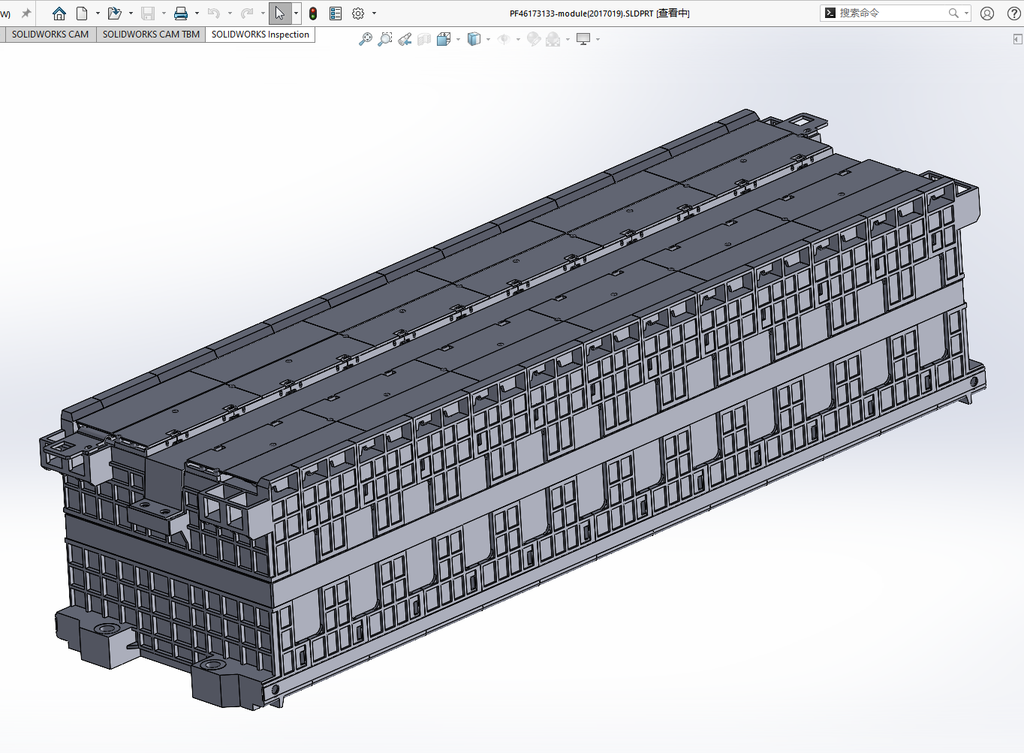Image resolution: width=1024 pixels, height=753 pixels.
Task: Expand the Save dropdown arrow
Action: click(x=163, y=13)
